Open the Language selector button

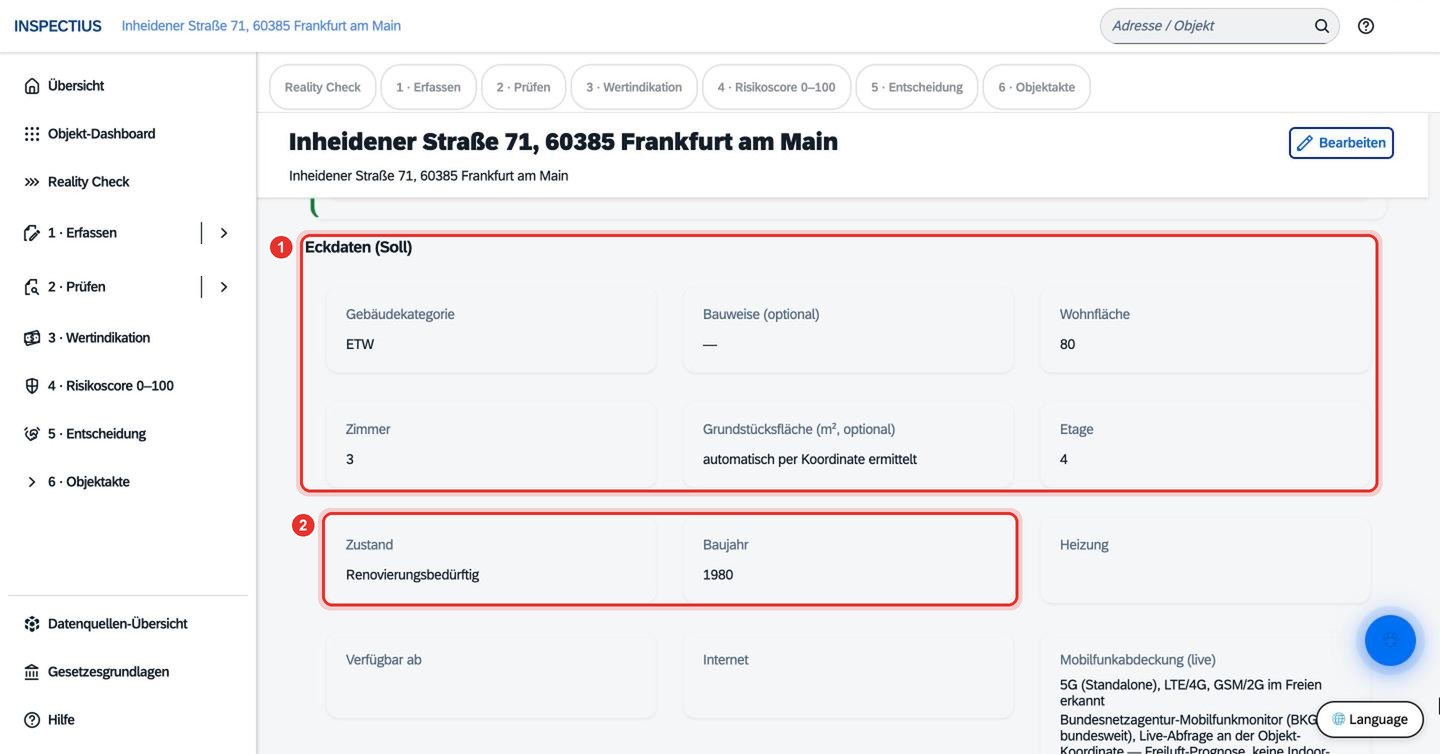click(1369, 719)
